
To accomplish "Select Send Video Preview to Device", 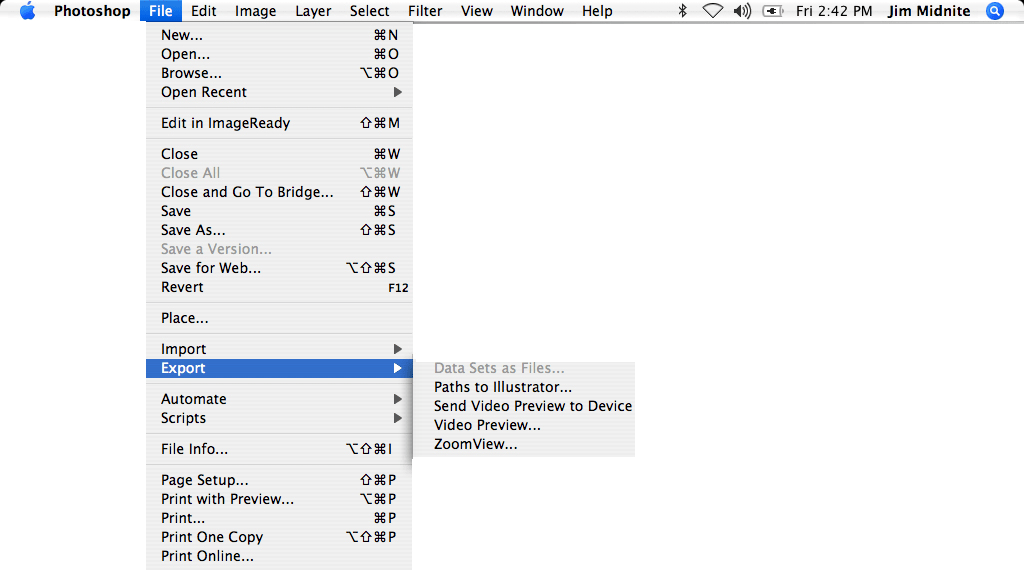I will [x=524, y=406].
